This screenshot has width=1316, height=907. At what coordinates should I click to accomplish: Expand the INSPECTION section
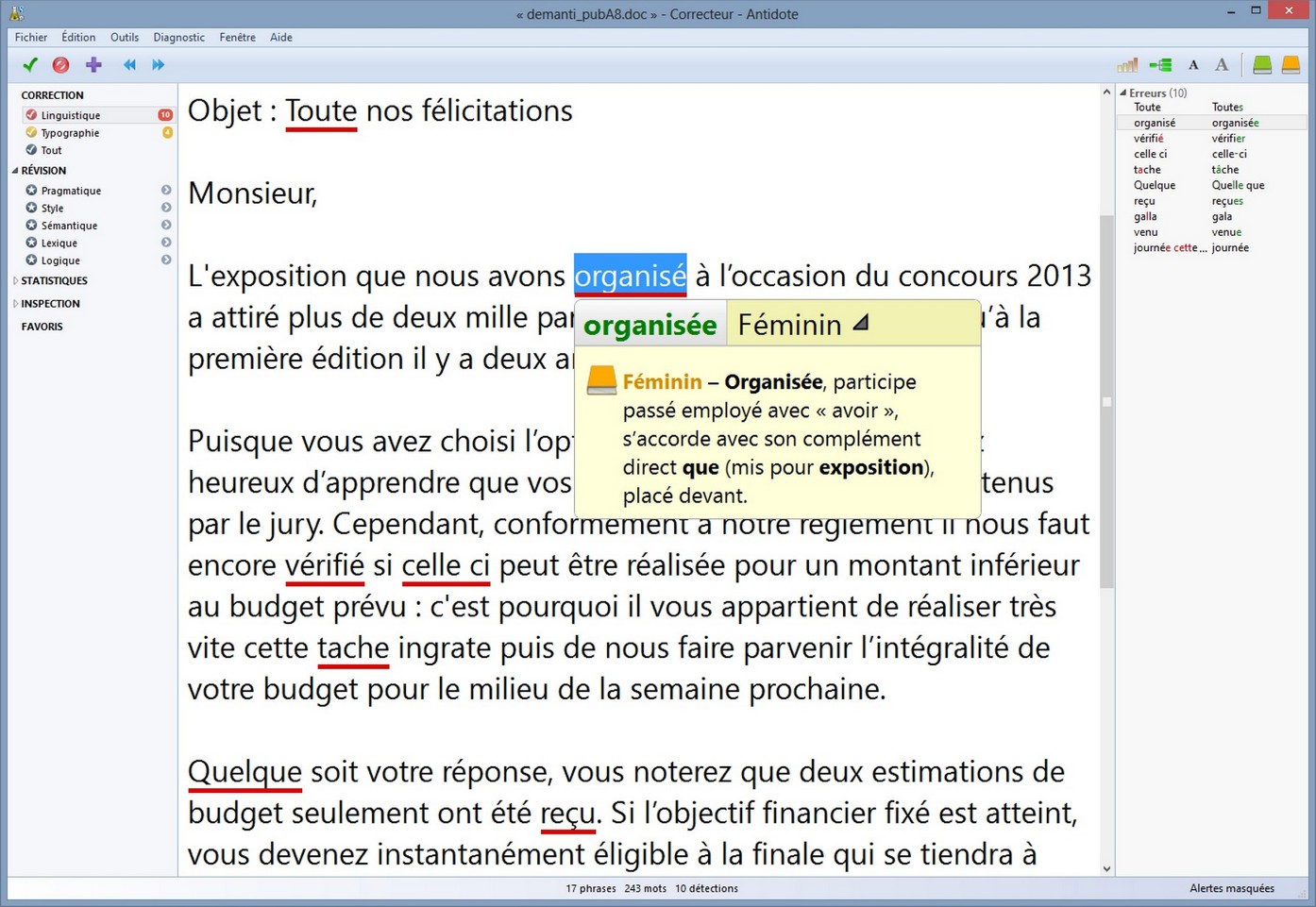pyautogui.click(x=15, y=304)
